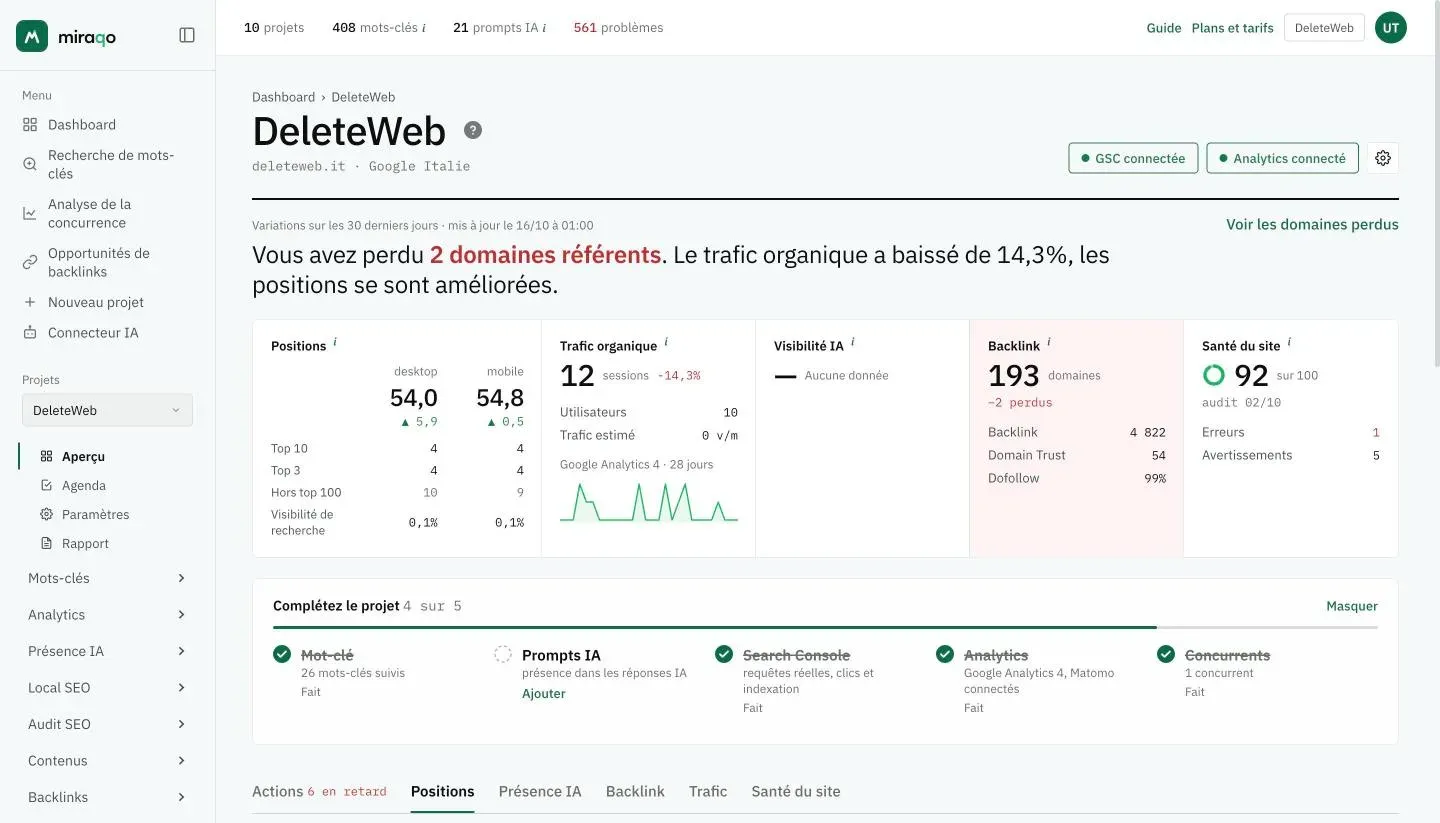Collapse the sidebar panel toggle icon
The width and height of the screenshot is (1440, 823).
(187, 35)
